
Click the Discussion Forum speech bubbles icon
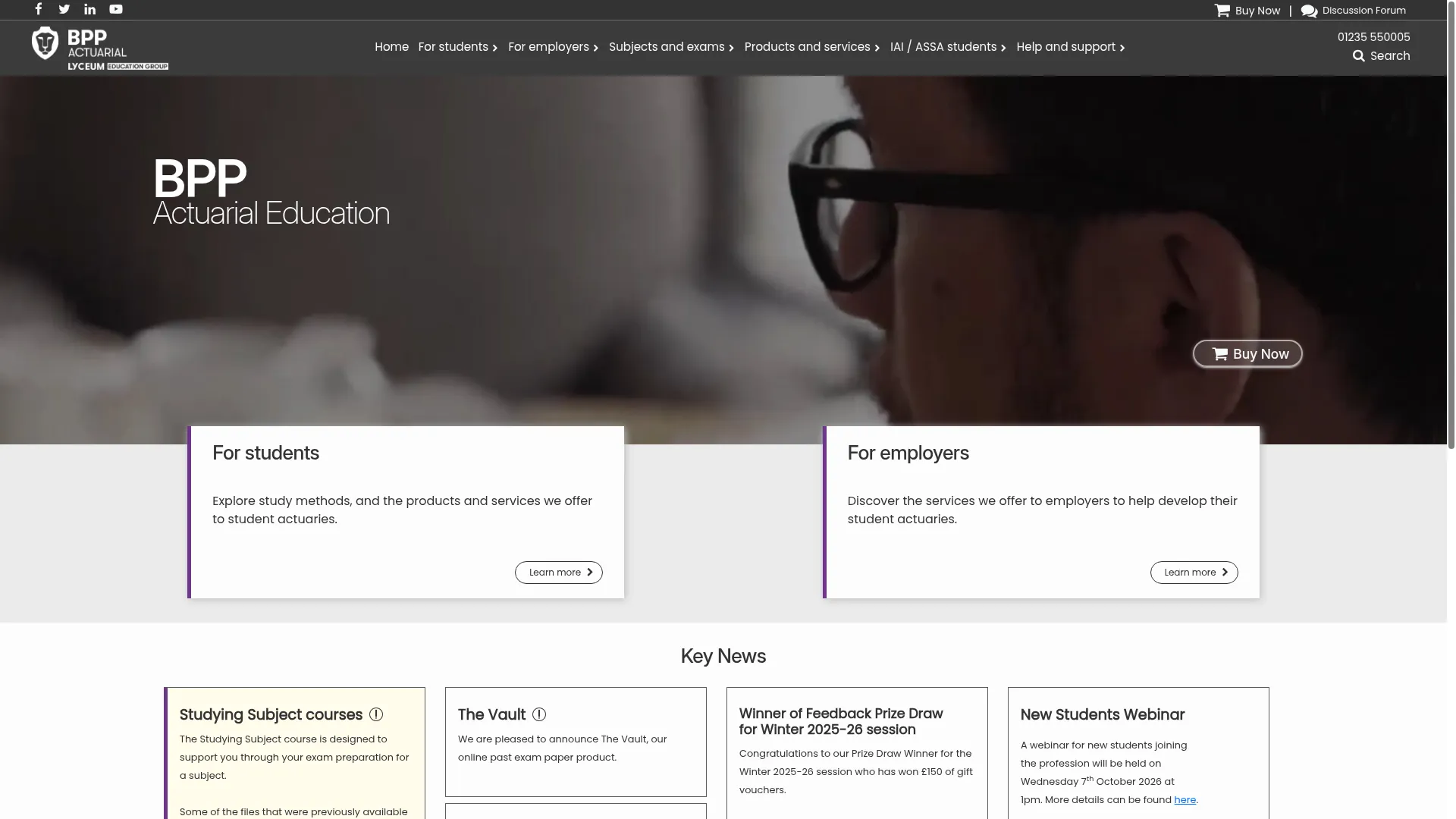tap(1309, 11)
